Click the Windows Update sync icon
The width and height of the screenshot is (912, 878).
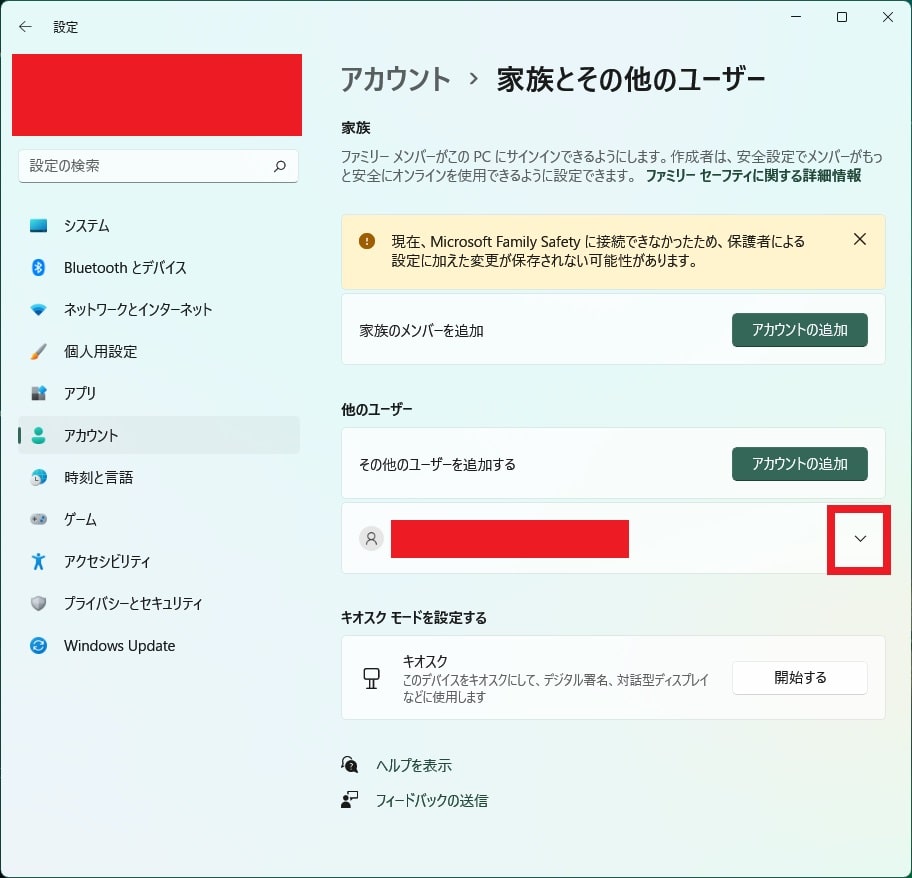pyautogui.click(x=38, y=645)
